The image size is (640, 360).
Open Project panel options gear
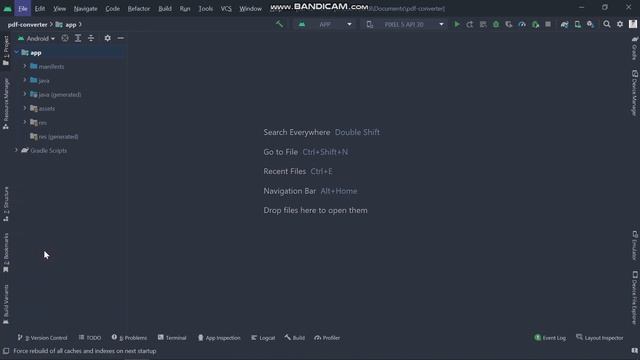point(107,38)
